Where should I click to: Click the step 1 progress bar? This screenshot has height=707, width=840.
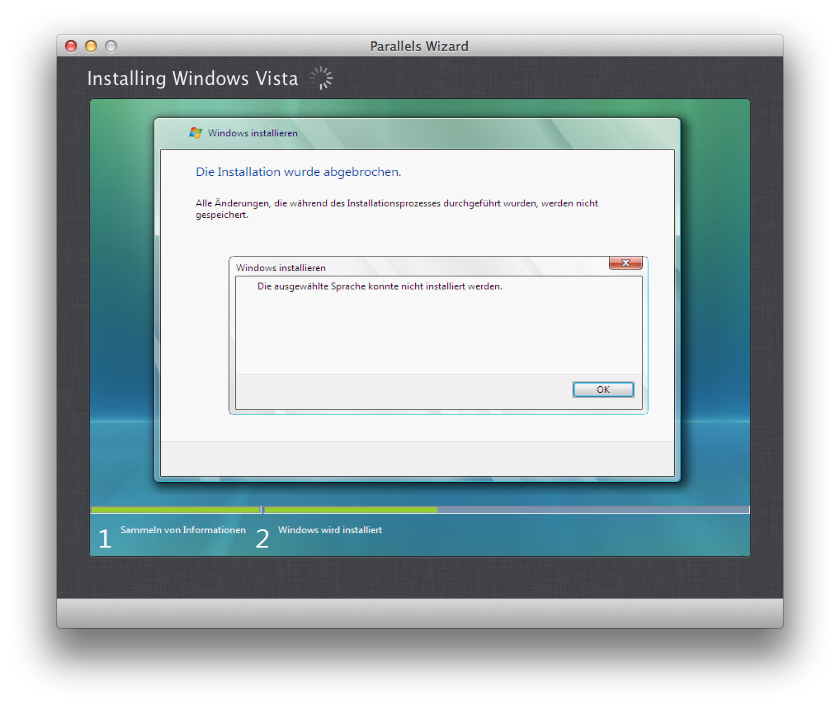coord(176,510)
